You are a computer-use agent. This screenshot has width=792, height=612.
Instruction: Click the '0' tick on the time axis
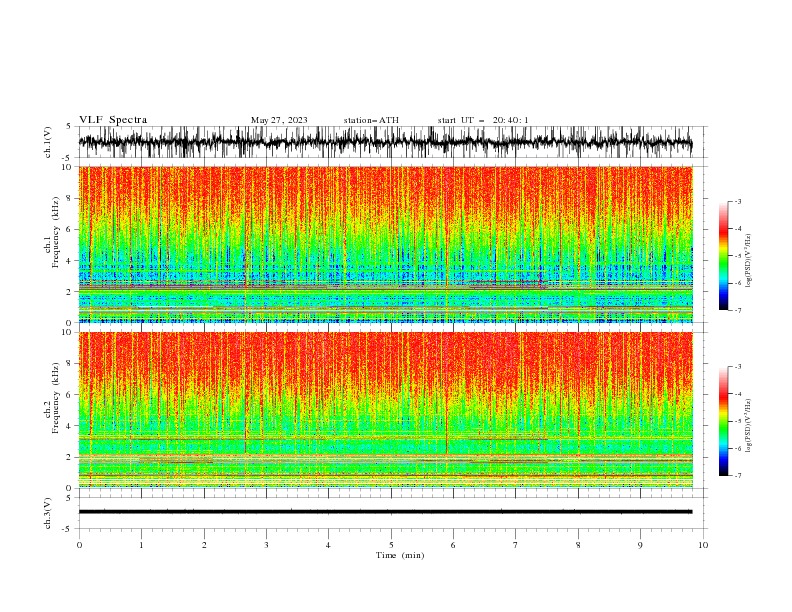point(79,545)
